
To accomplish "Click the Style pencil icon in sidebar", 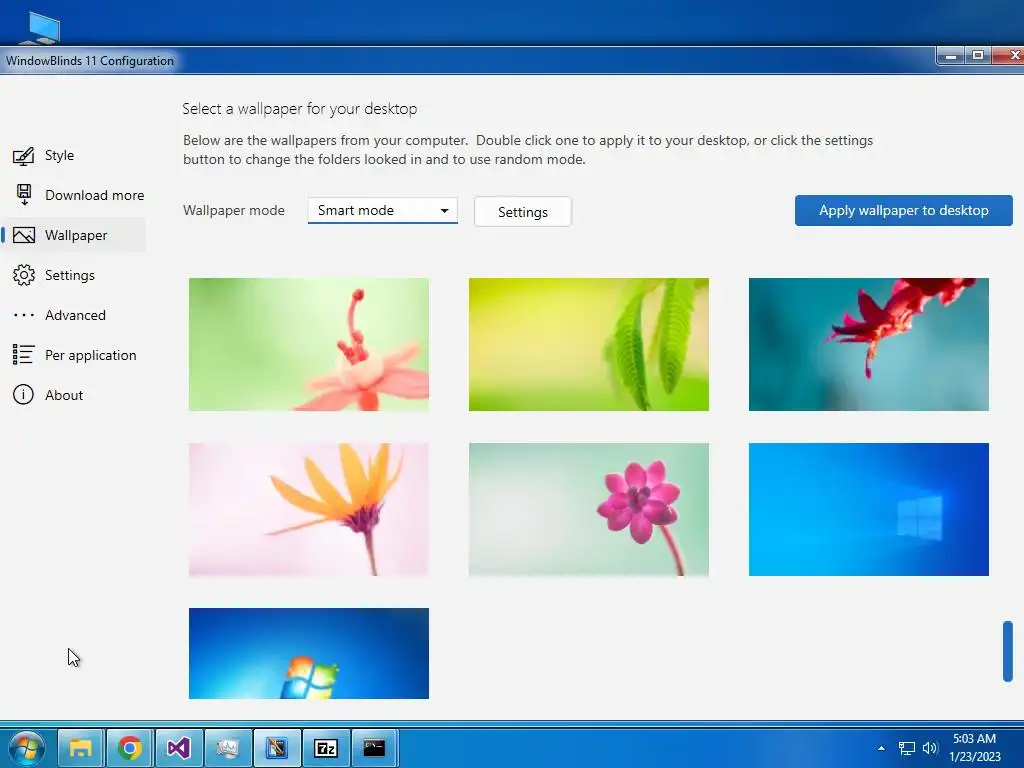I will [x=24, y=156].
